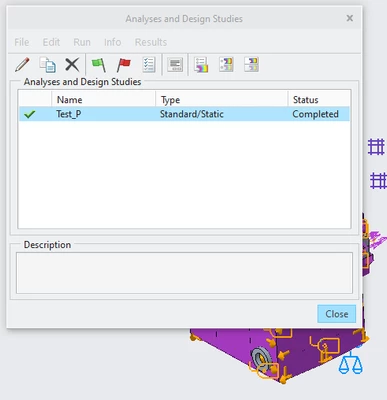Screen dimensions: 387x400
Task: Close the dialog with the title bar X
Action: coord(350,18)
